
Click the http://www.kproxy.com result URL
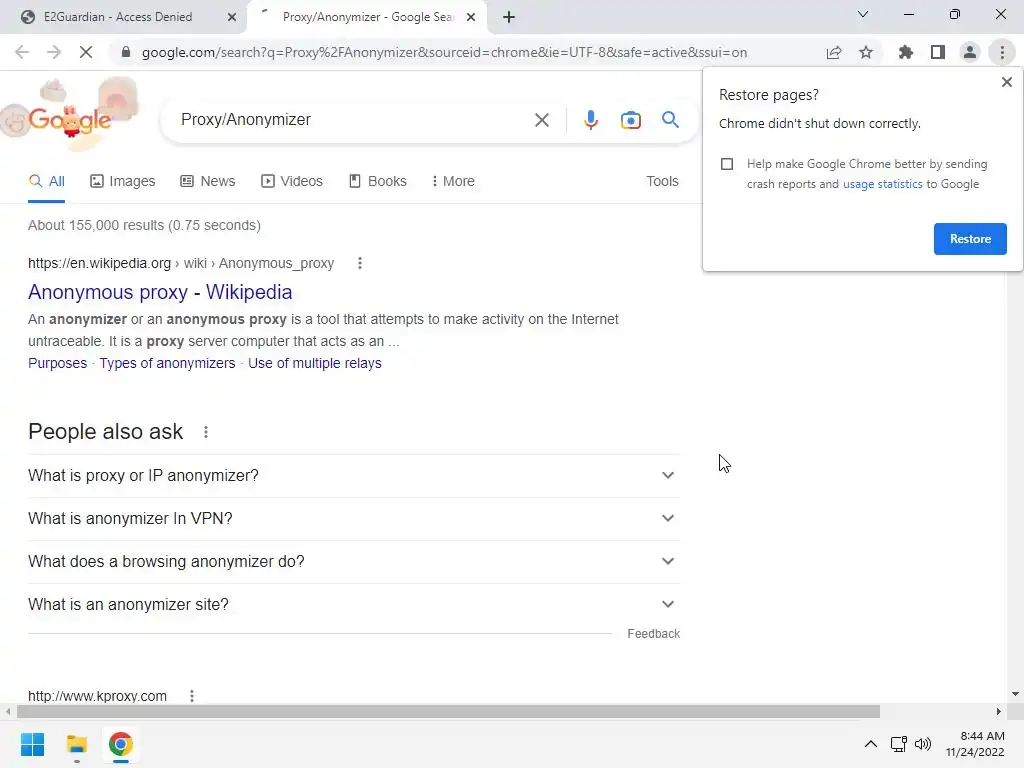(97, 696)
